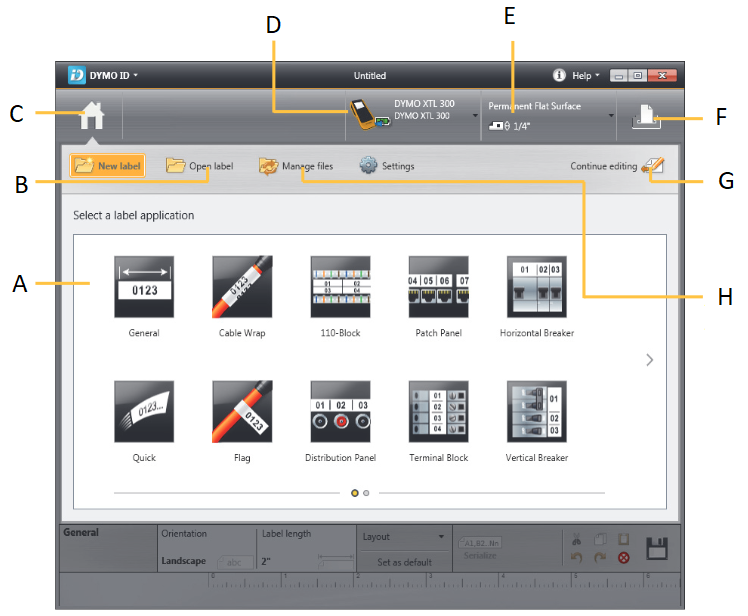Open the Help menu
The height and width of the screenshot is (616, 748).
click(586, 75)
